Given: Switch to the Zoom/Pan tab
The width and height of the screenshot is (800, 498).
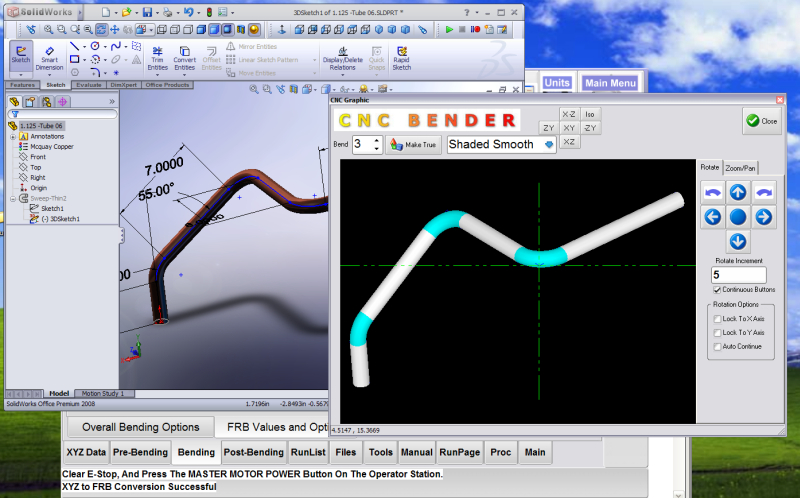Looking at the screenshot, I should pyautogui.click(x=740, y=168).
